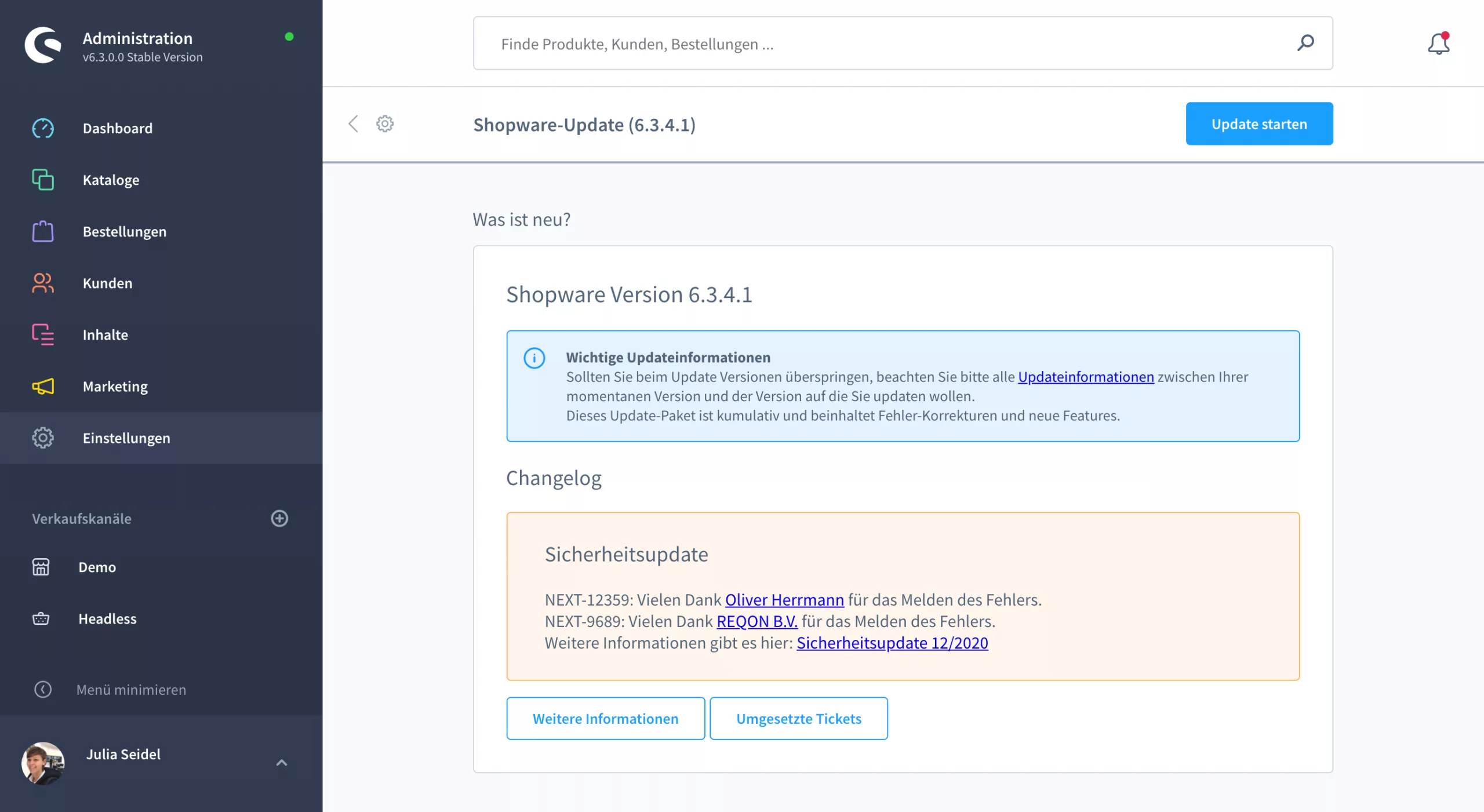Click the search magnifier icon

pyautogui.click(x=1305, y=43)
